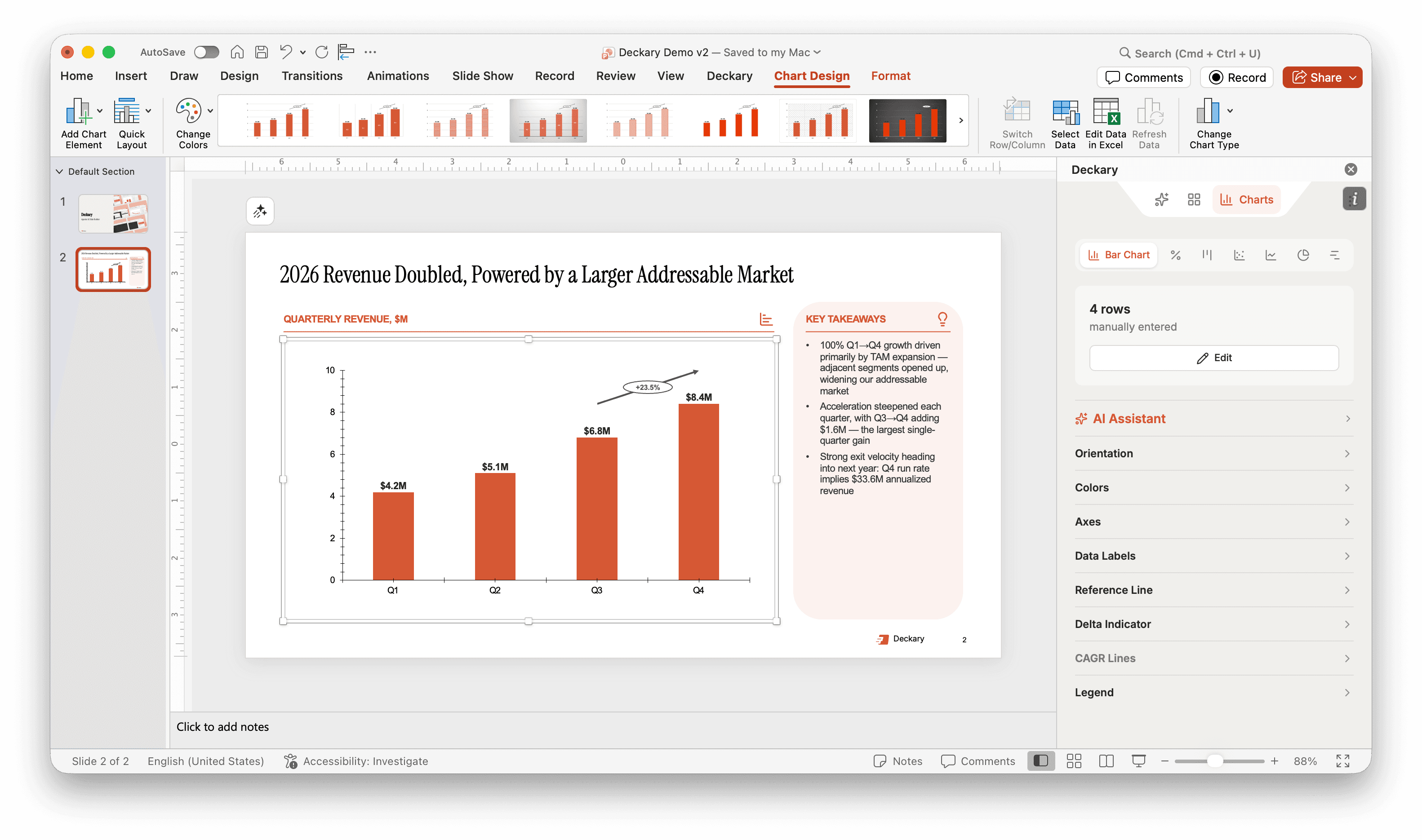Expand the AI Assistant section

[x=1213, y=419]
